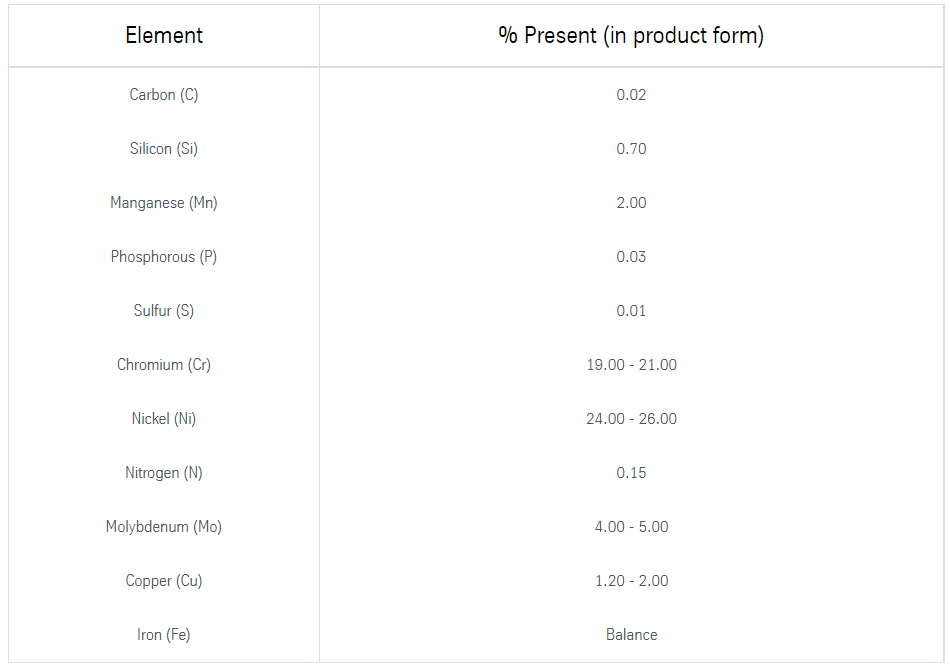This screenshot has height=668, width=950.
Task: Select the Molybdenum (Mo) cell
Action: [164, 527]
